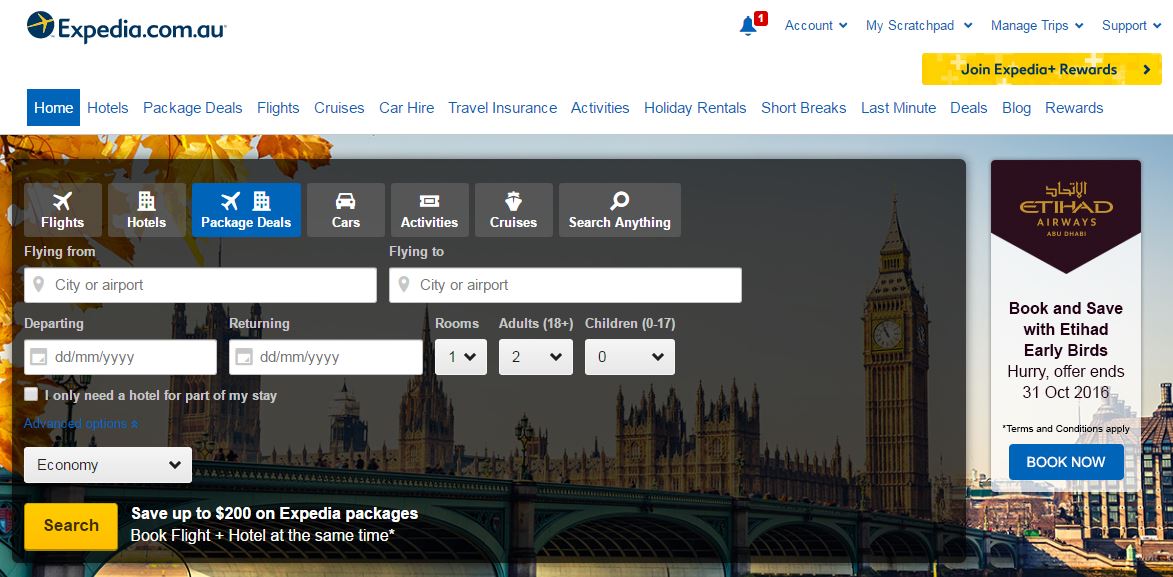Select the Hotels building icon tab
The height and width of the screenshot is (577, 1173).
[x=147, y=210]
